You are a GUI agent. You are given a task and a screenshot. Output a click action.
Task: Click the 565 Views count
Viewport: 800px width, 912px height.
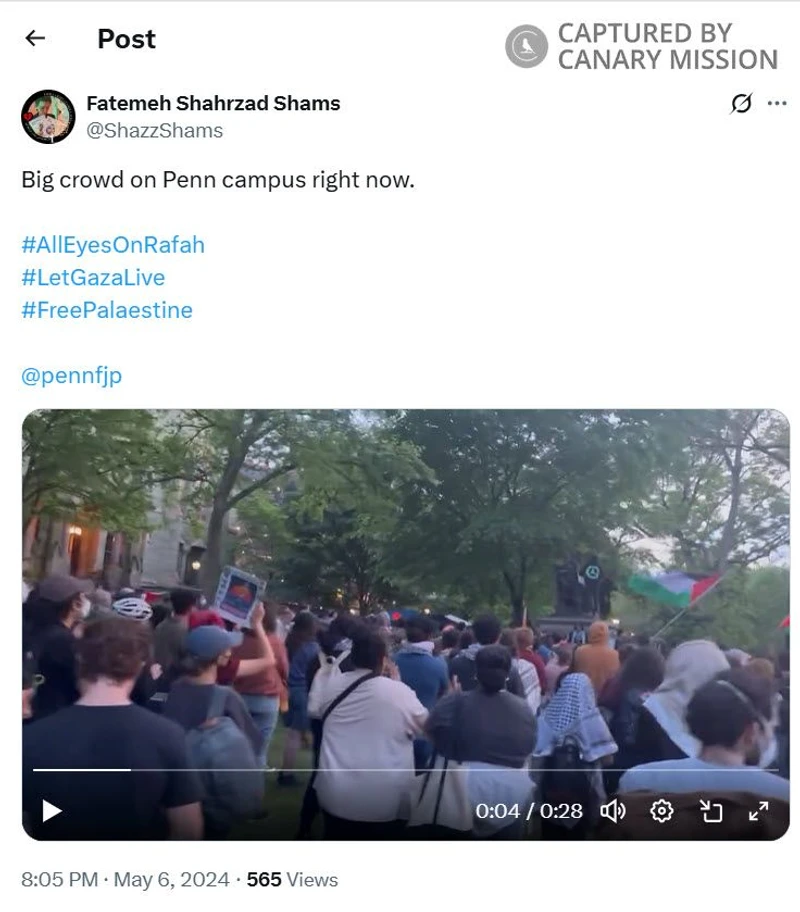pyautogui.click(x=292, y=879)
